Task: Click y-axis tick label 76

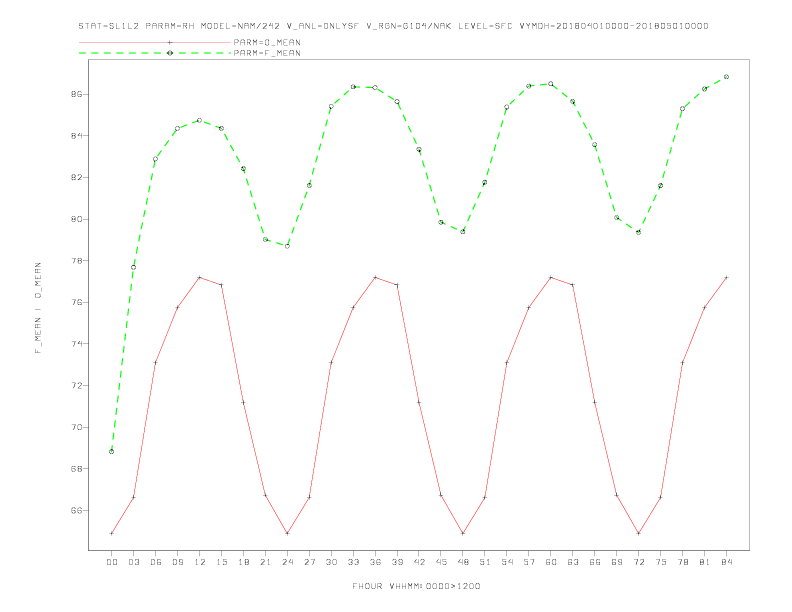Action: click(76, 302)
